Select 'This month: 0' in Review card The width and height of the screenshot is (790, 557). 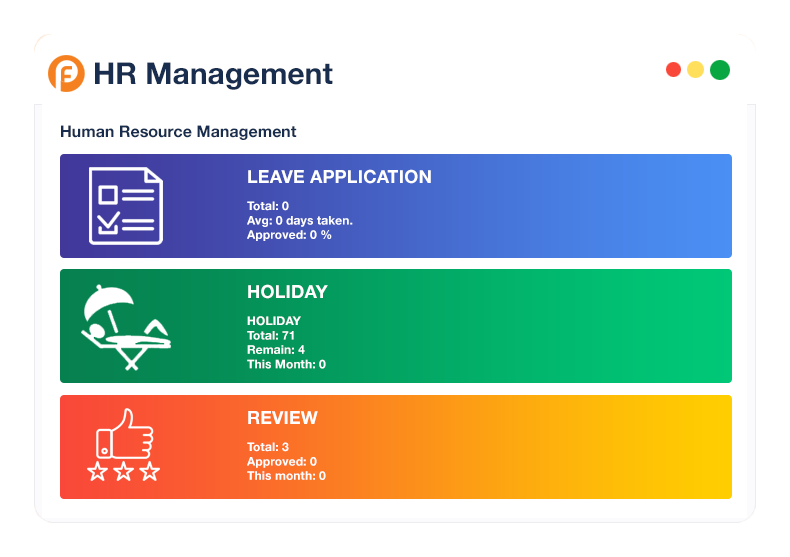point(286,475)
